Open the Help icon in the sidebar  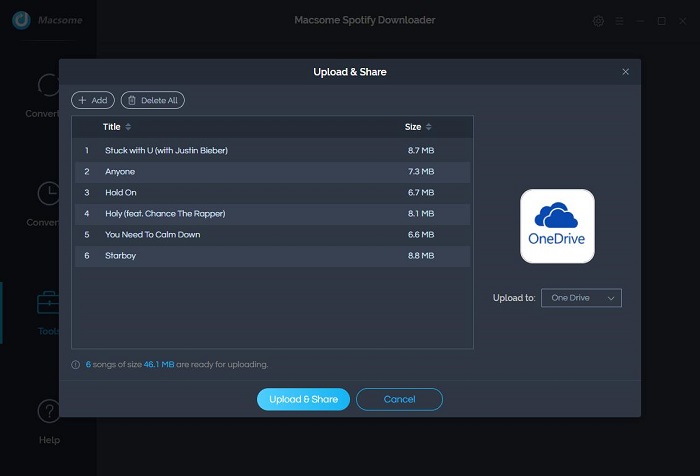tap(49, 411)
